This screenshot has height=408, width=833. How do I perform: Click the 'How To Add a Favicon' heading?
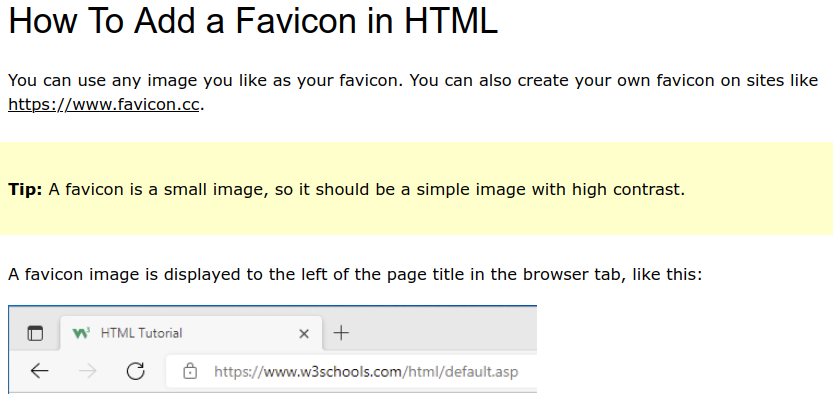pyautogui.click(x=253, y=22)
